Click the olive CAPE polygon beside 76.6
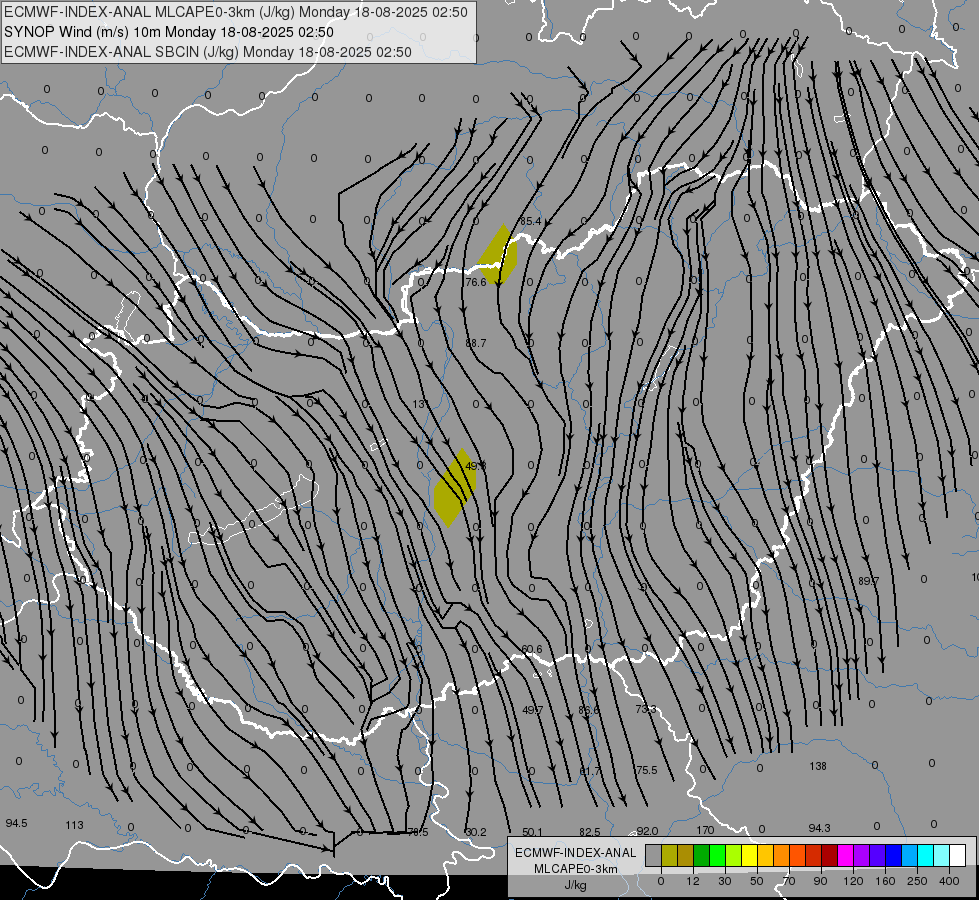Viewport: 979px width, 900px height. pos(498,255)
